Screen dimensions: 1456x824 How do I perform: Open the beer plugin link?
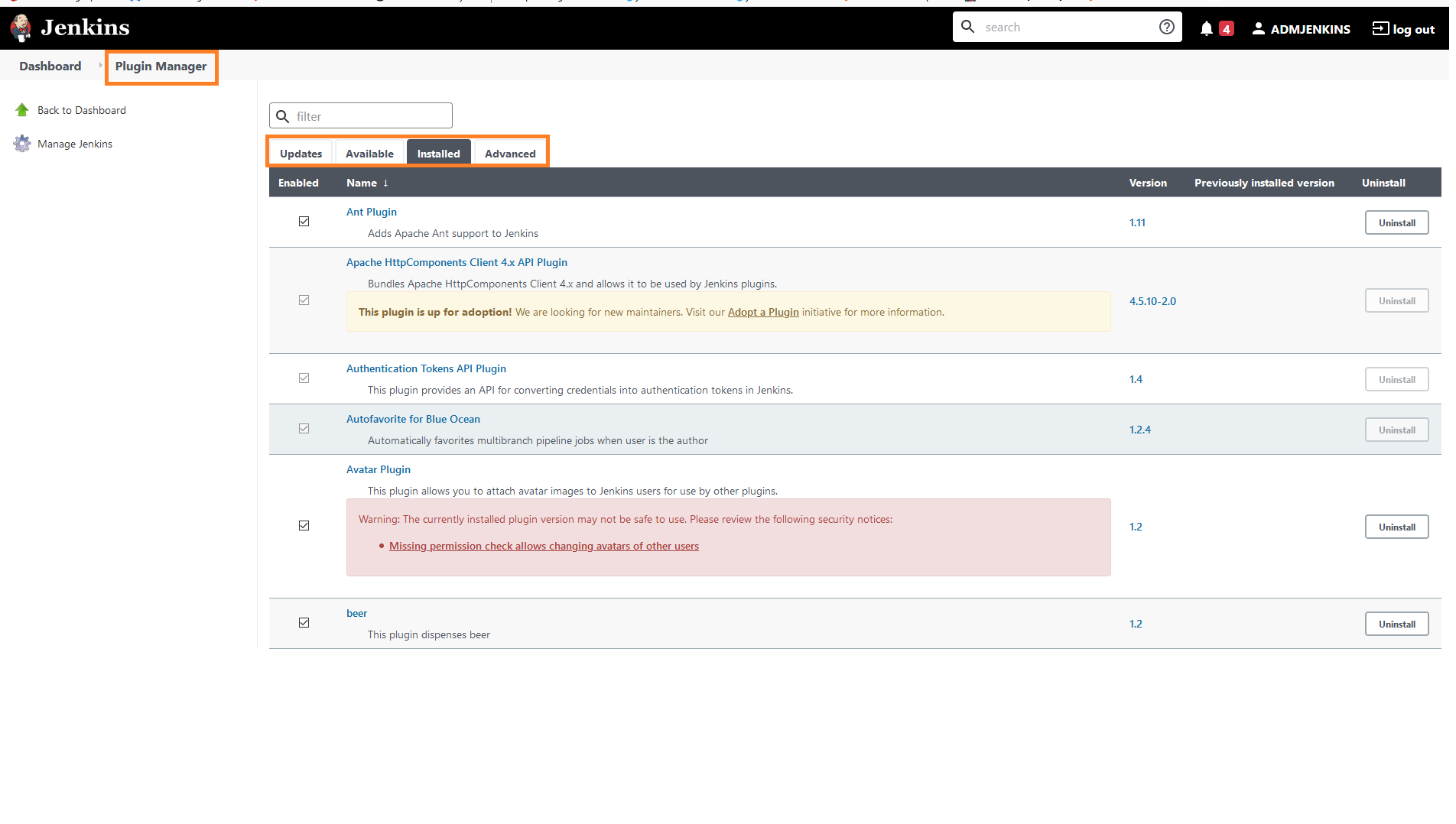pyautogui.click(x=356, y=613)
